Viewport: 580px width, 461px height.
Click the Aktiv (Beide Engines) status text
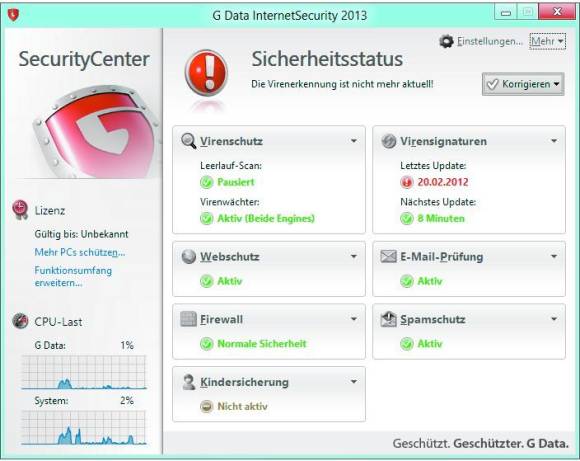click(x=266, y=218)
